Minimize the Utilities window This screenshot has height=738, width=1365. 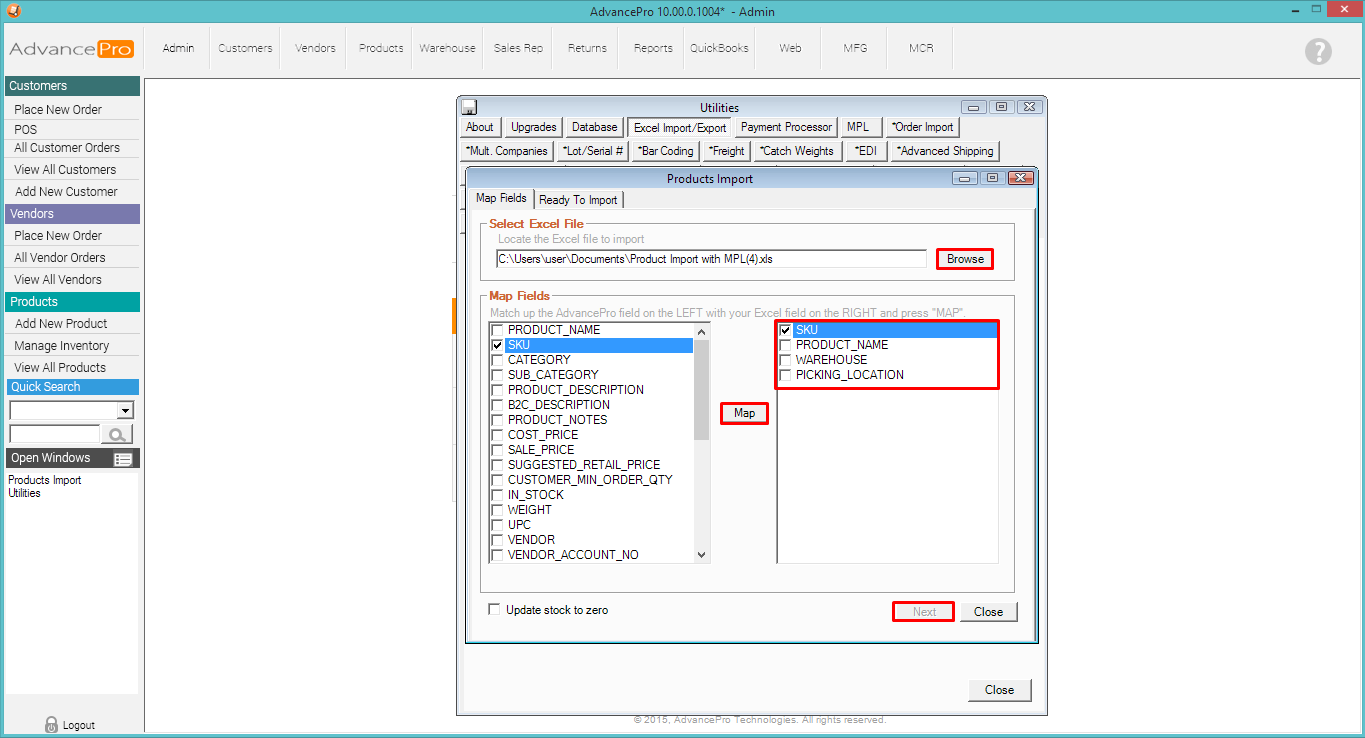(972, 107)
